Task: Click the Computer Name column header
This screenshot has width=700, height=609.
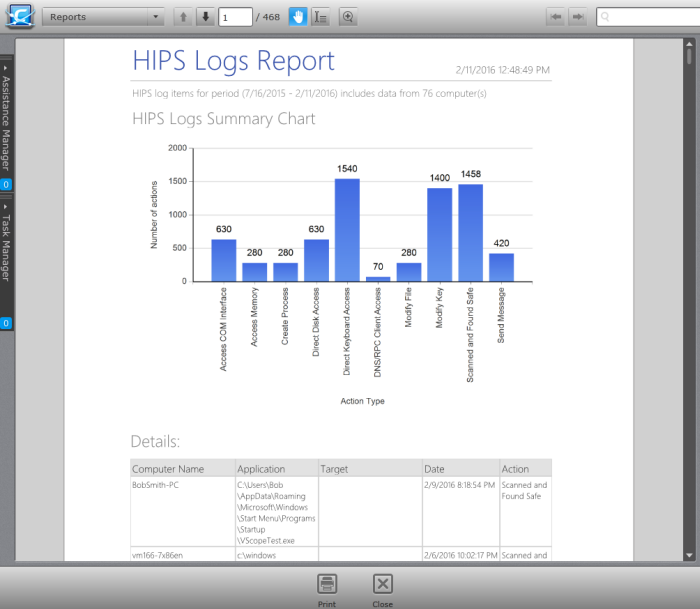Action: (183, 469)
